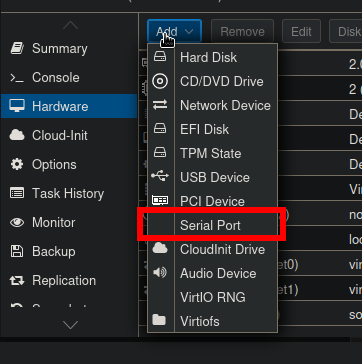This screenshot has width=362, height=364.
Task: Open the Add hardware dropdown button
Action: coord(174,31)
